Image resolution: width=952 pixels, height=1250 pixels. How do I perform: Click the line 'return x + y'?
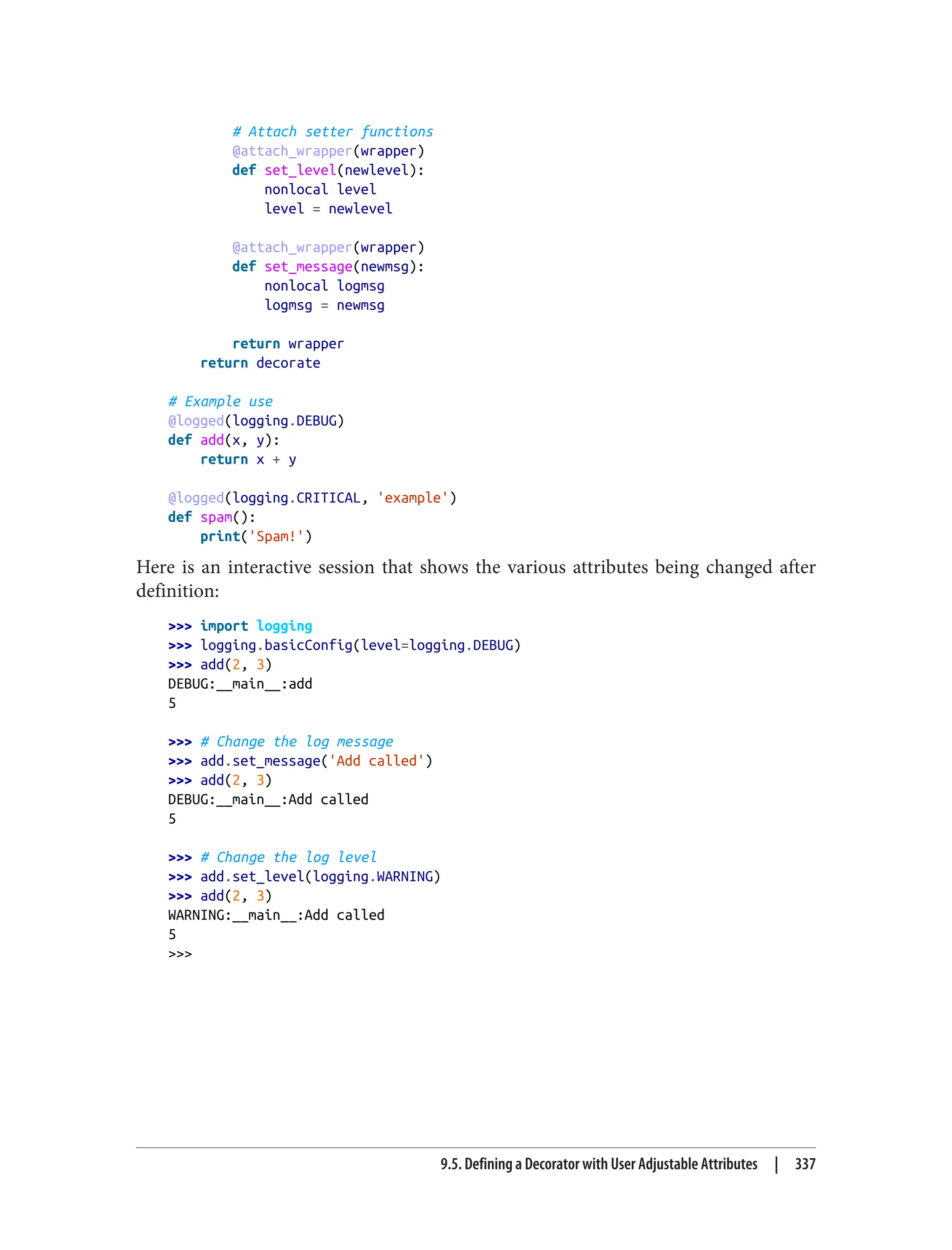248,459
